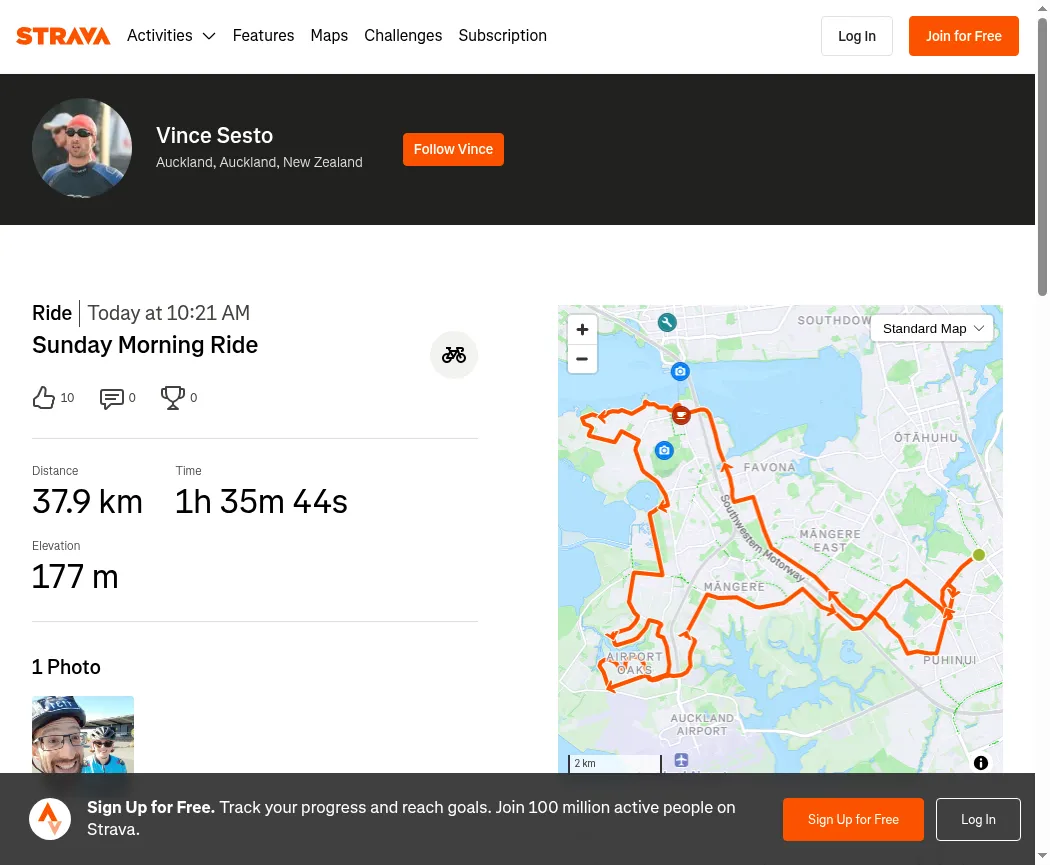The width and height of the screenshot is (1050, 865).
Task: Click Join for Free button
Action: (964, 36)
